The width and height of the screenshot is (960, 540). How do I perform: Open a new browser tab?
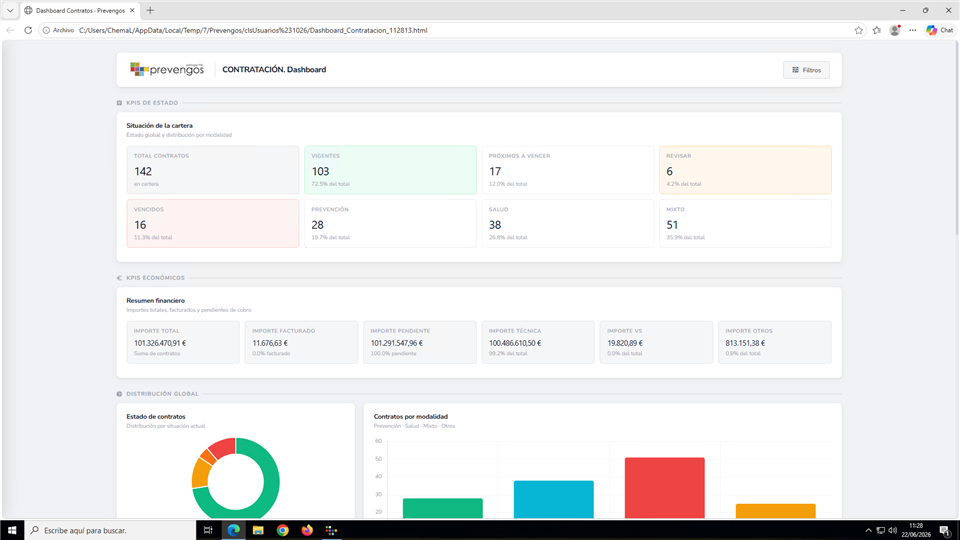tap(150, 10)
